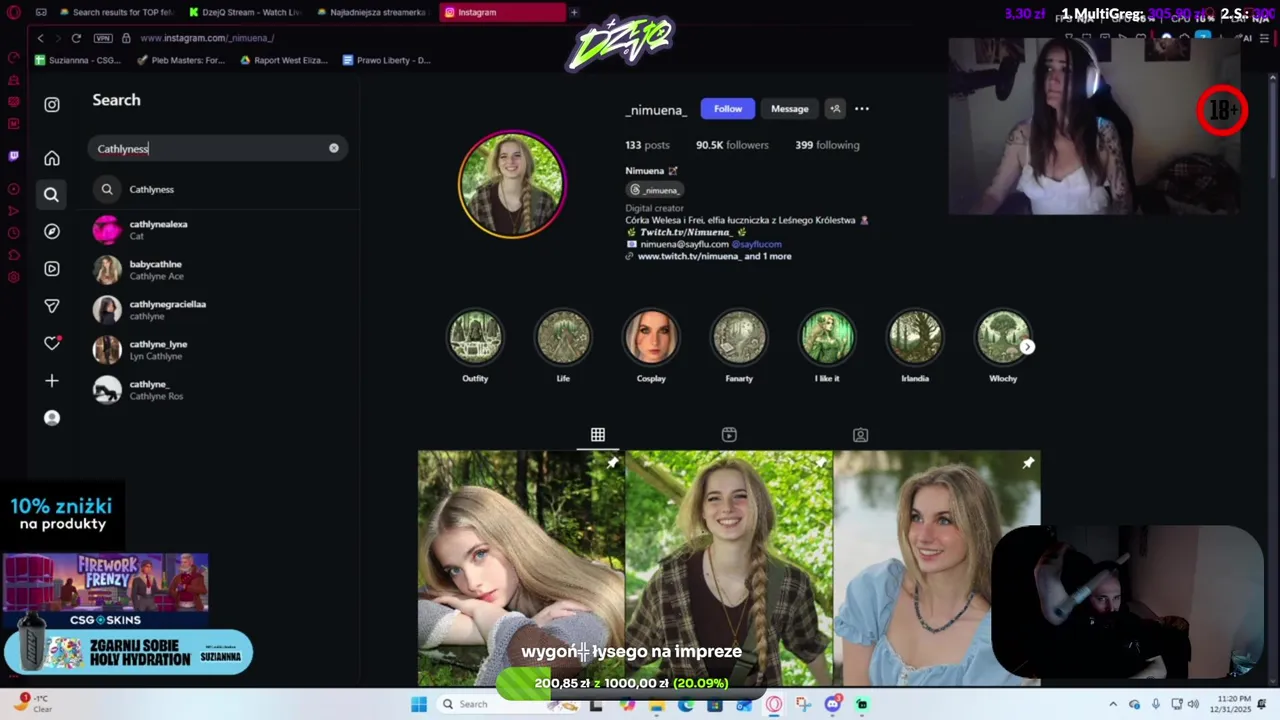
Task: Open the Suzianna - CSG bookmark
Action: pos(78,60)
